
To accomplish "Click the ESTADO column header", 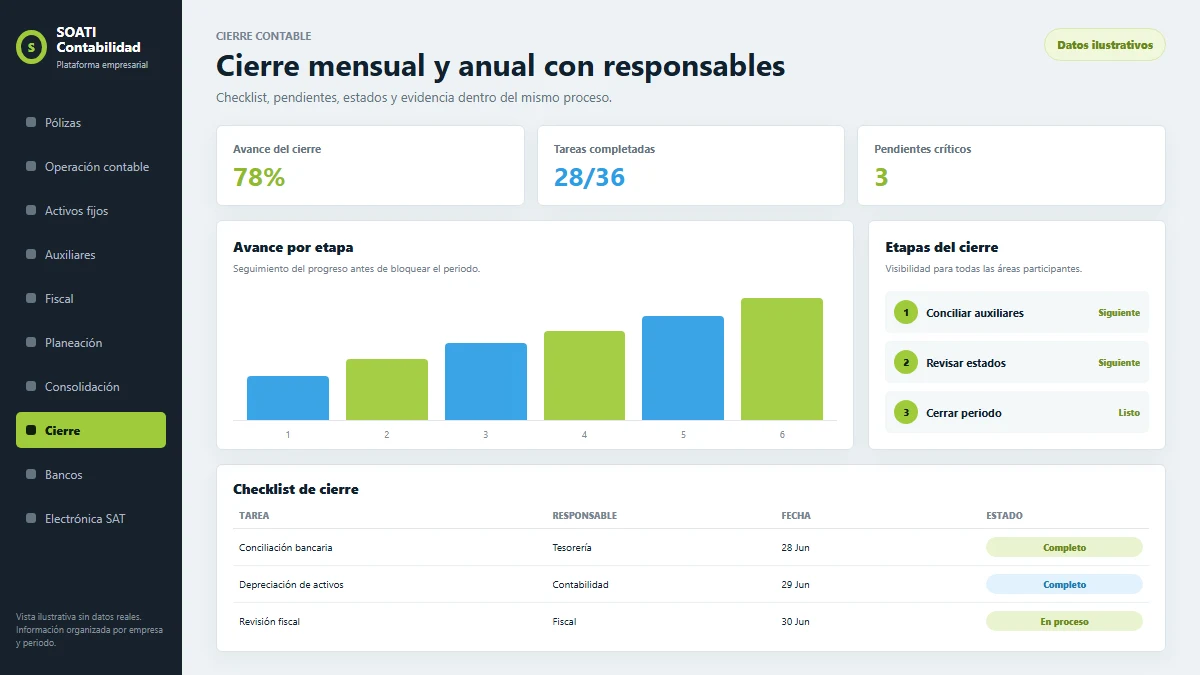I will click(x=1004, y=516).
